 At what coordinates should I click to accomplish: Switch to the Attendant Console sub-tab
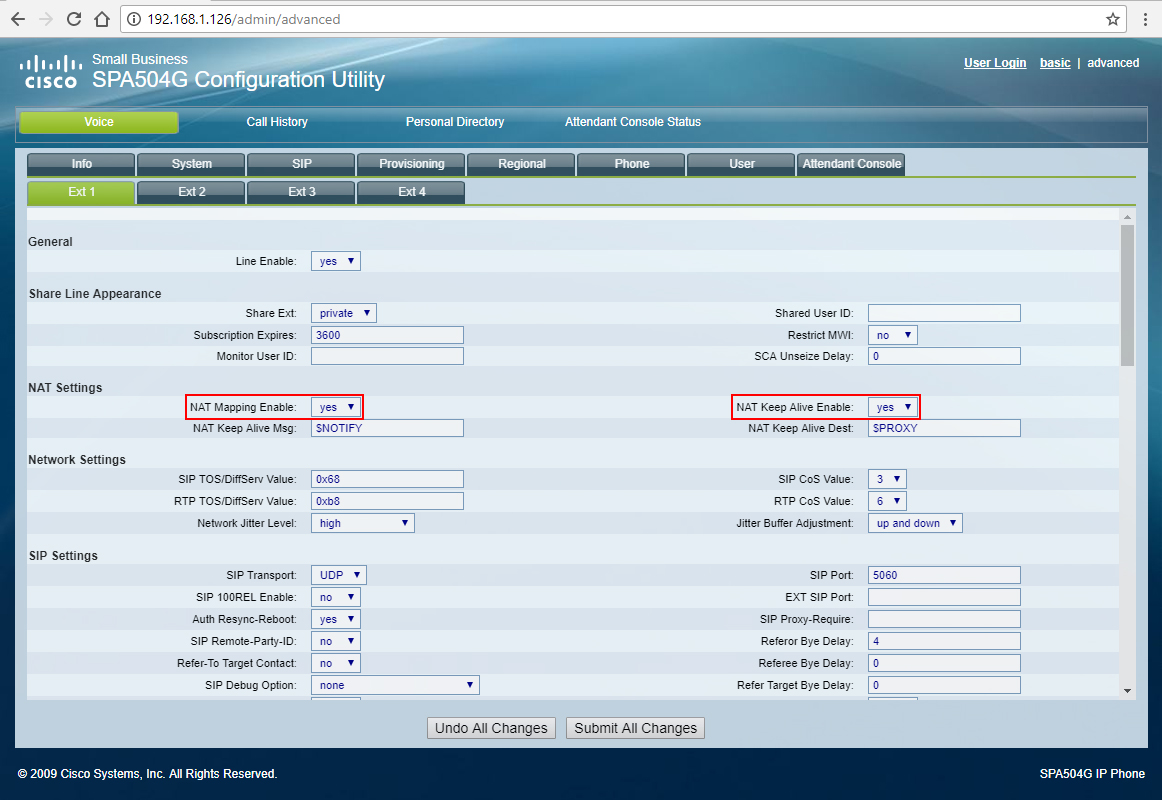point(851,164)
